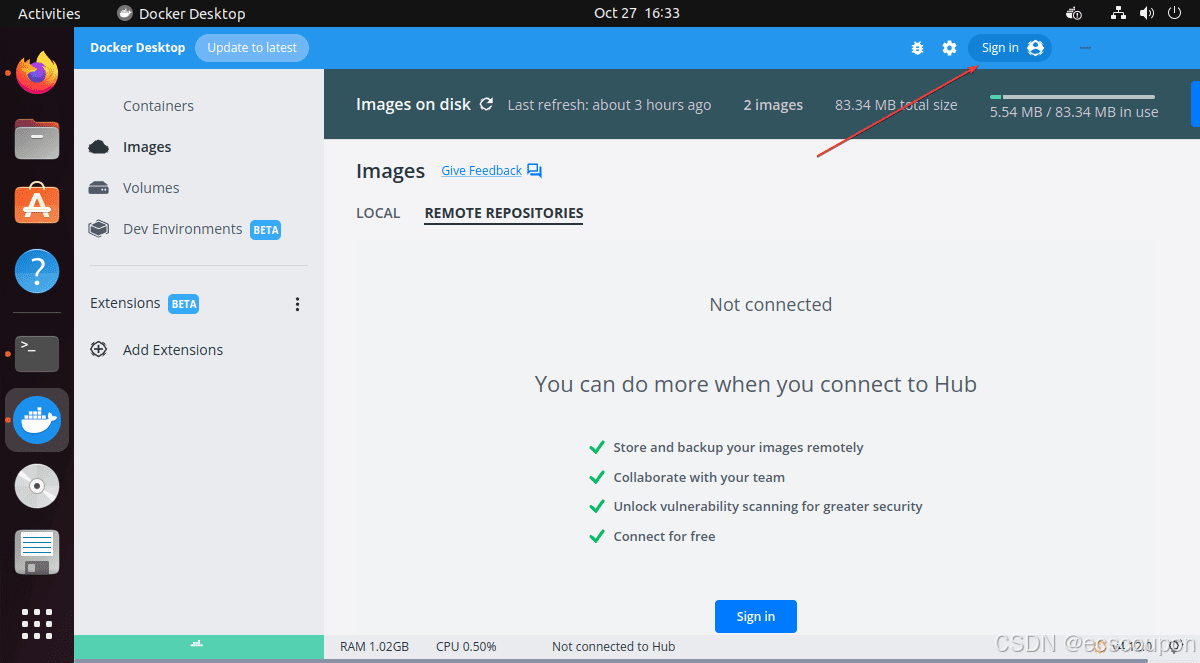Click the Extensions BETA heading
This screenshot has width=1200, height=663.
click(x=144, y=303)
